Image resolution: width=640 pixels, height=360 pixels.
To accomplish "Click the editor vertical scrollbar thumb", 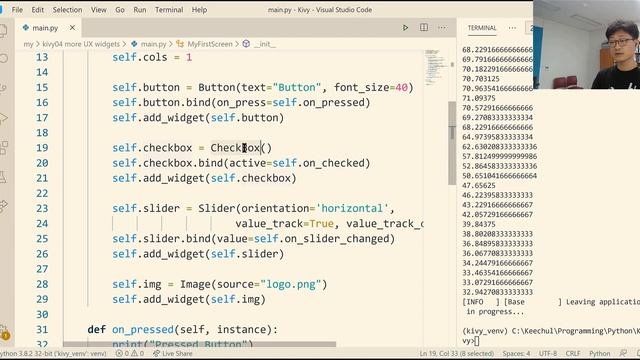I will click(452, 143).
